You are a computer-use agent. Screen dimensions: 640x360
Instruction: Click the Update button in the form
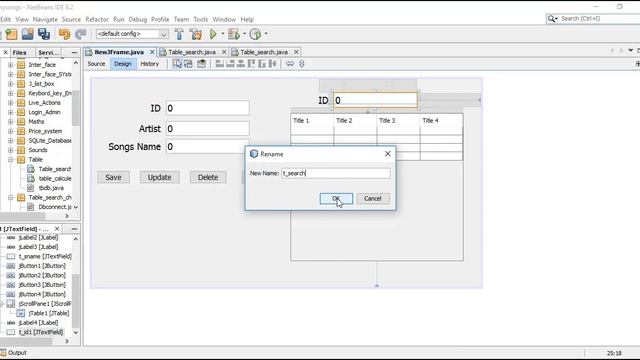[160, 177]
